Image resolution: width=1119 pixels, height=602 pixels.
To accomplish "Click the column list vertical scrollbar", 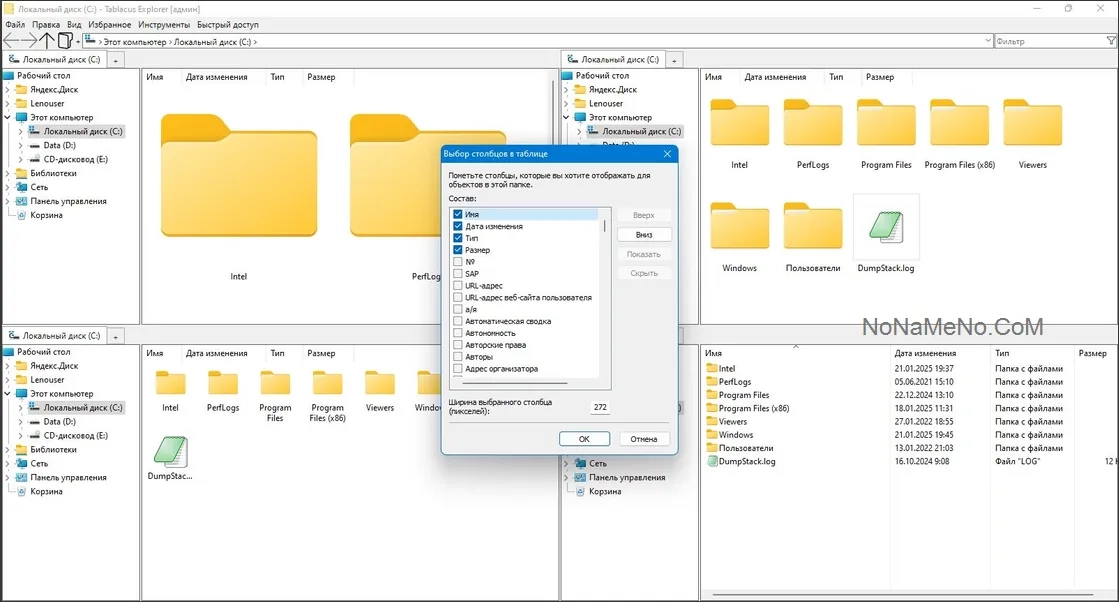I will click(605, 294).
